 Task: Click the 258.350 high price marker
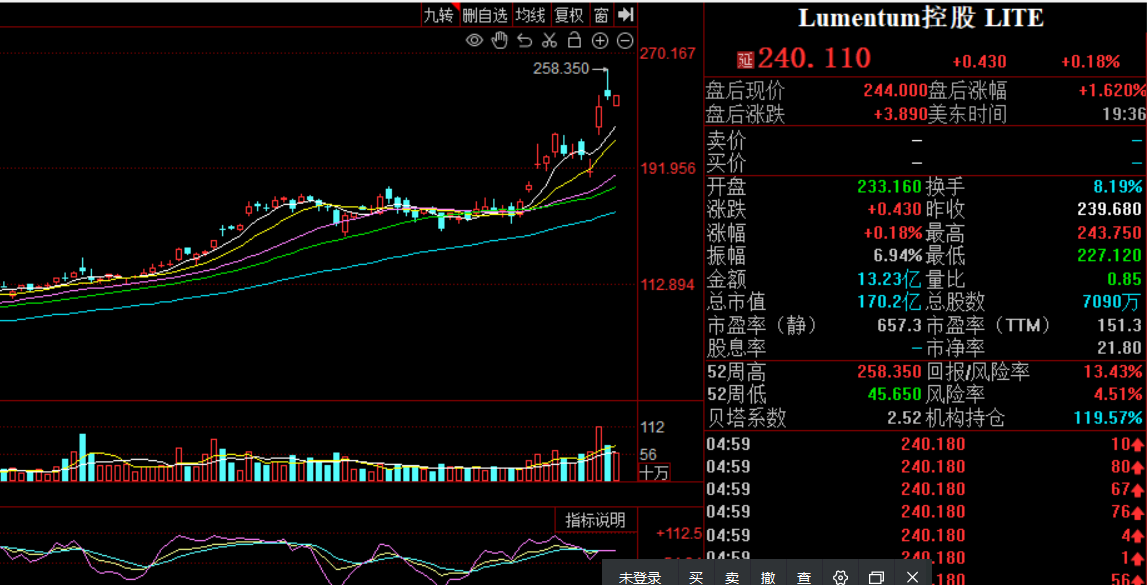(560, 69)
